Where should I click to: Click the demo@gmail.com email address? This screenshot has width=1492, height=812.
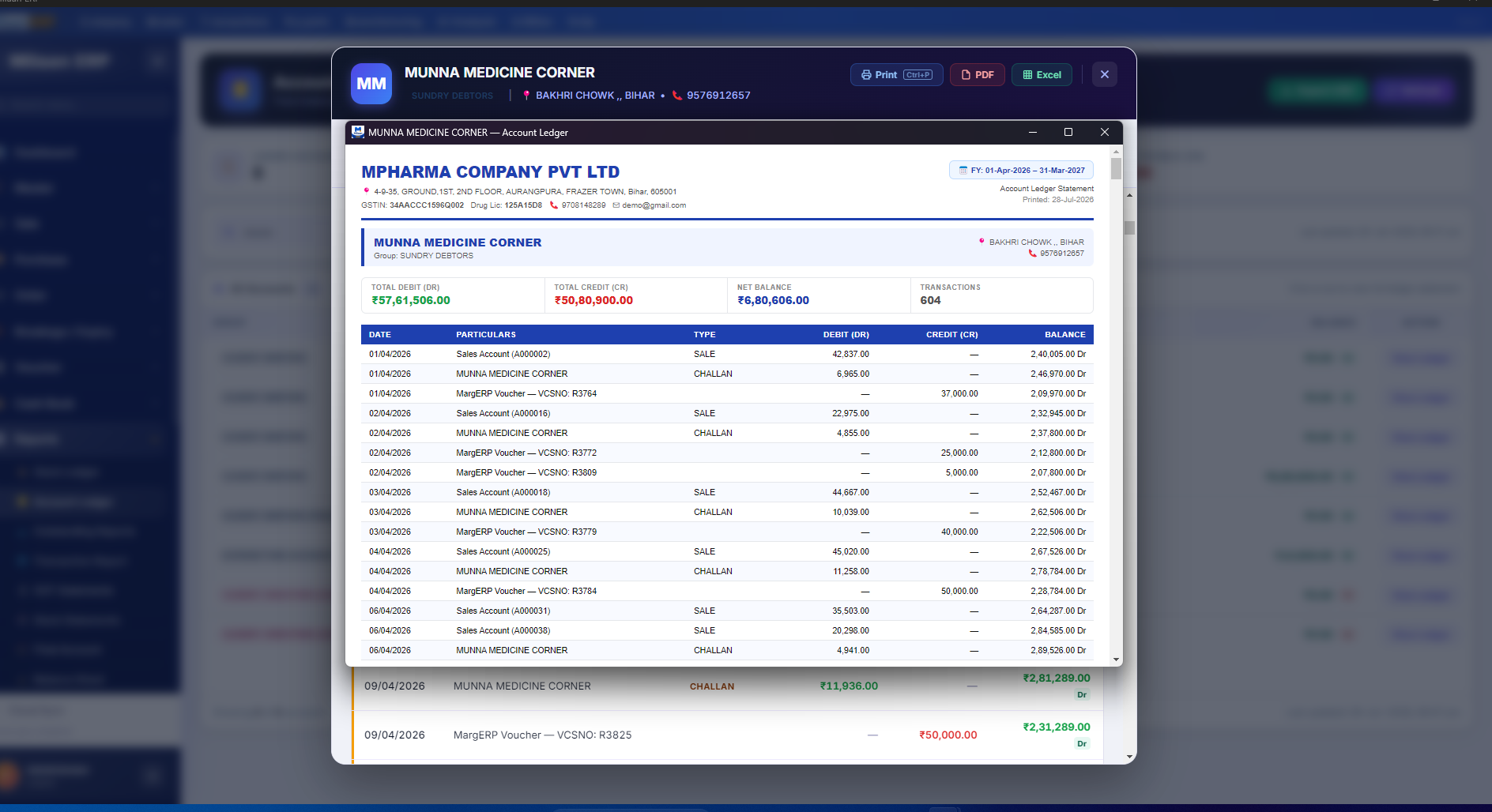point(654,205)
